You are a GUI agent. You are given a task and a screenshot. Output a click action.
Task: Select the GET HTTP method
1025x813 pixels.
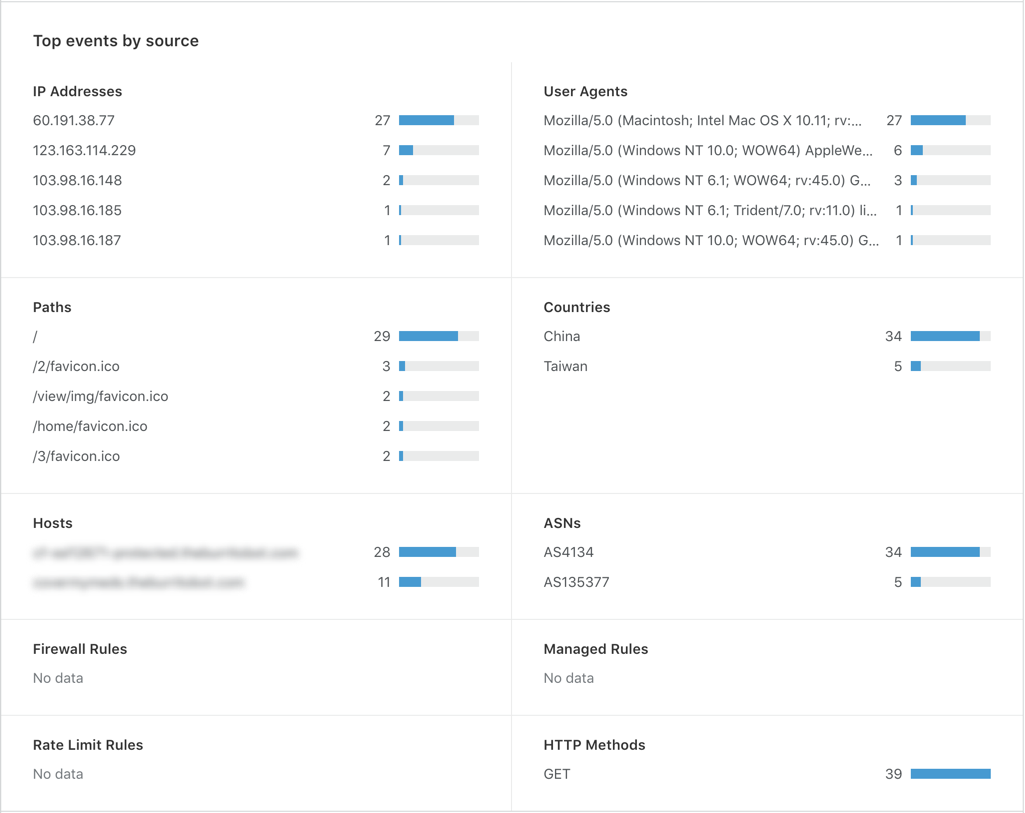(557, 774)
